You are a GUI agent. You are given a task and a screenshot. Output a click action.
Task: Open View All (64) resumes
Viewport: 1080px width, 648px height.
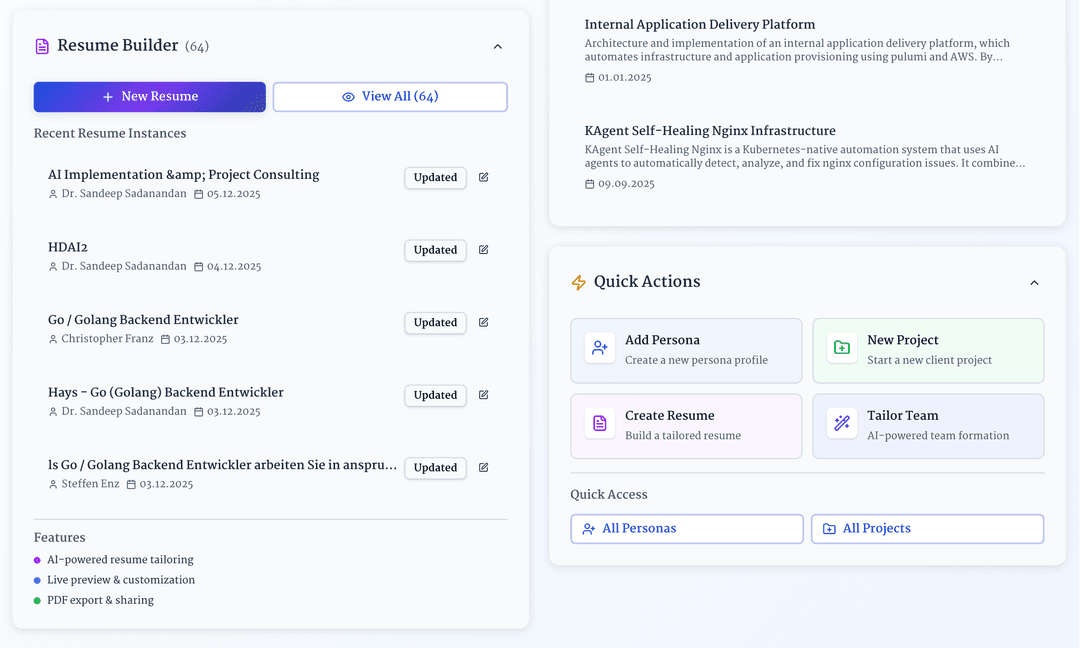point(390,97)
